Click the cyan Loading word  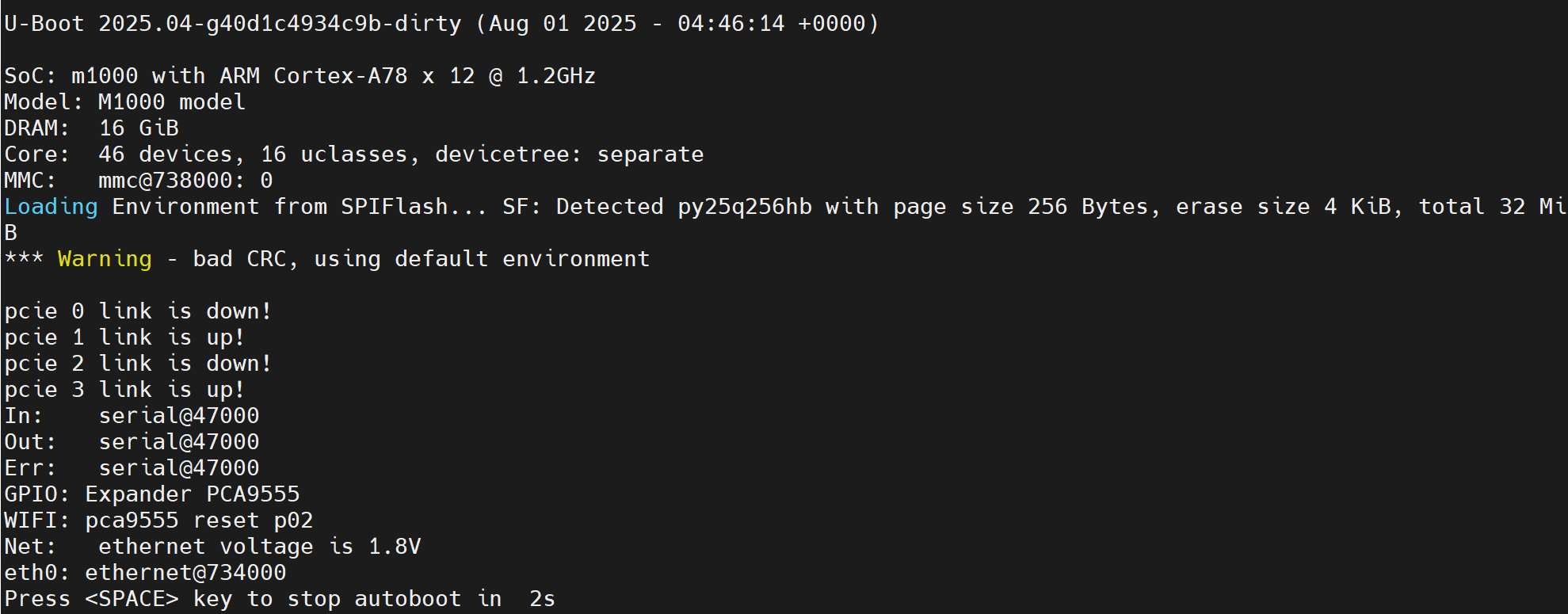click(51, 207)
